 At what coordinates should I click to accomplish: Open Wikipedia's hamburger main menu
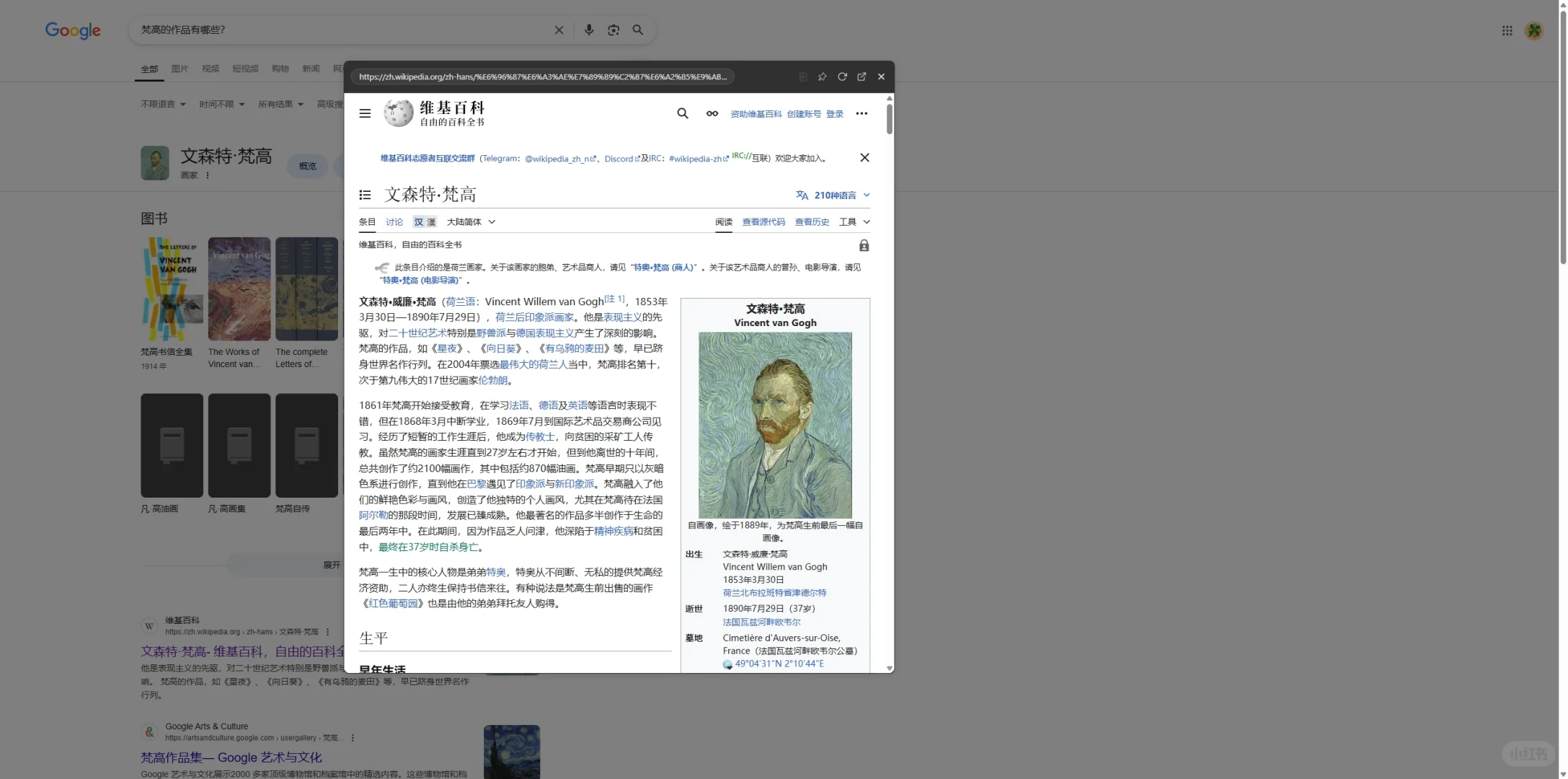[365, 113]
